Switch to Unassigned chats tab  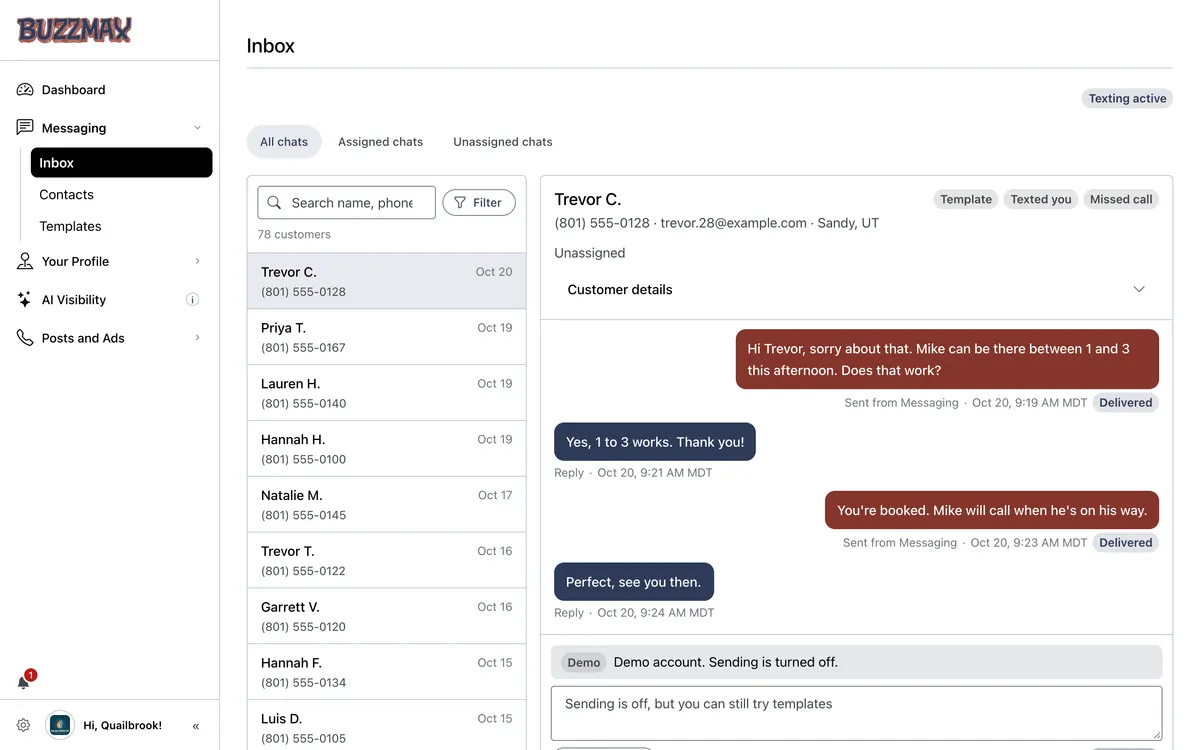click(503, 142)
